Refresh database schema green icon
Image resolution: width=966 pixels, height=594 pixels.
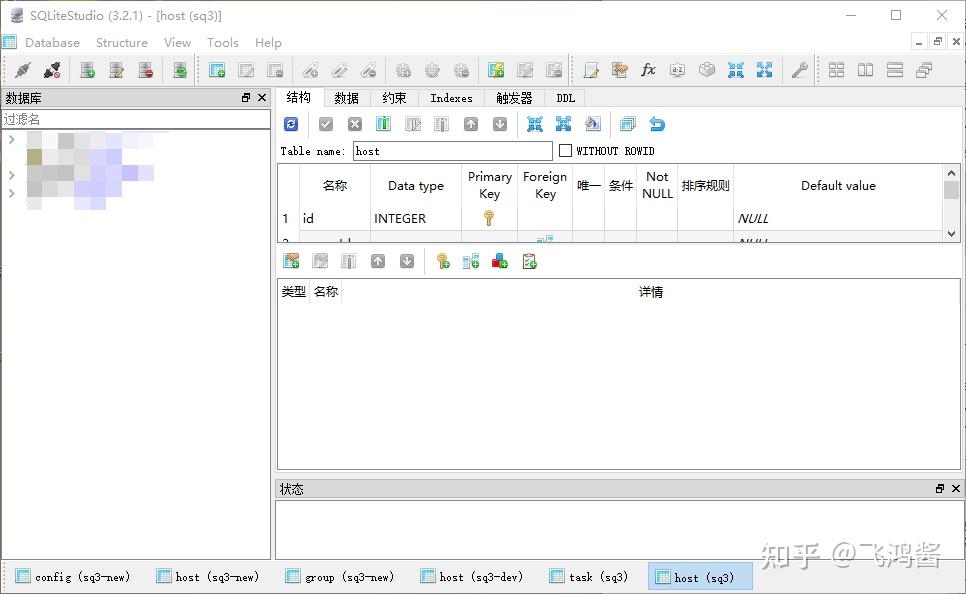click(180, 70)
